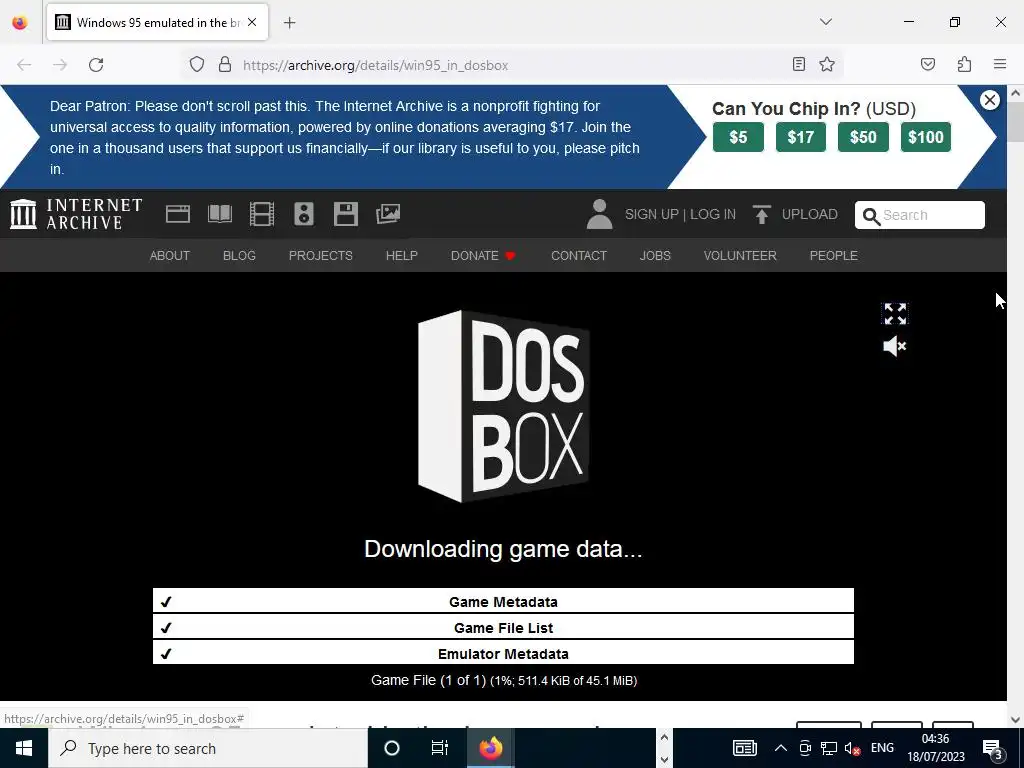
Task: Click the UPLOAD link
Action: coord(810,215)
